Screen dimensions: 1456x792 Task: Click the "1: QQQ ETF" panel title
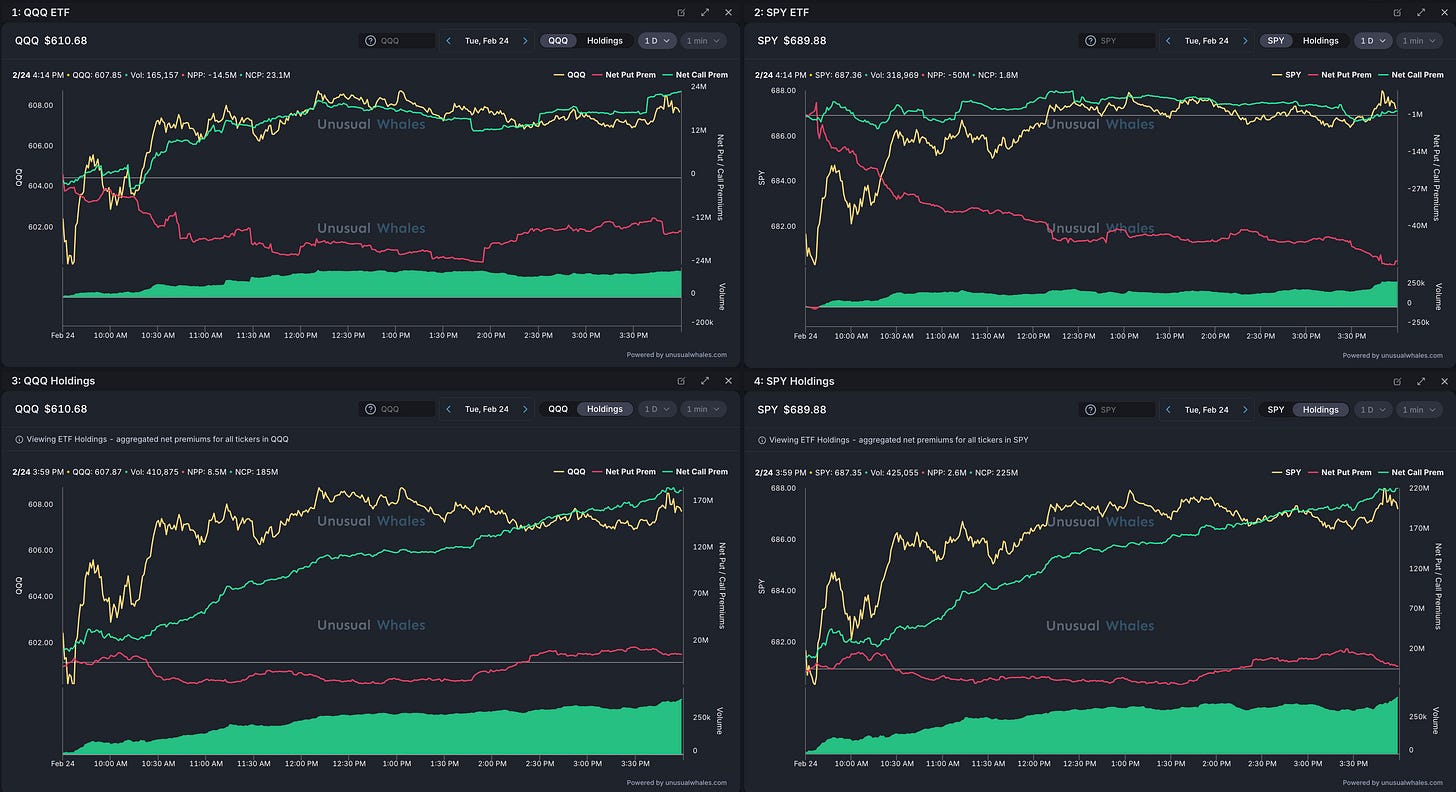tap(40, 12)
